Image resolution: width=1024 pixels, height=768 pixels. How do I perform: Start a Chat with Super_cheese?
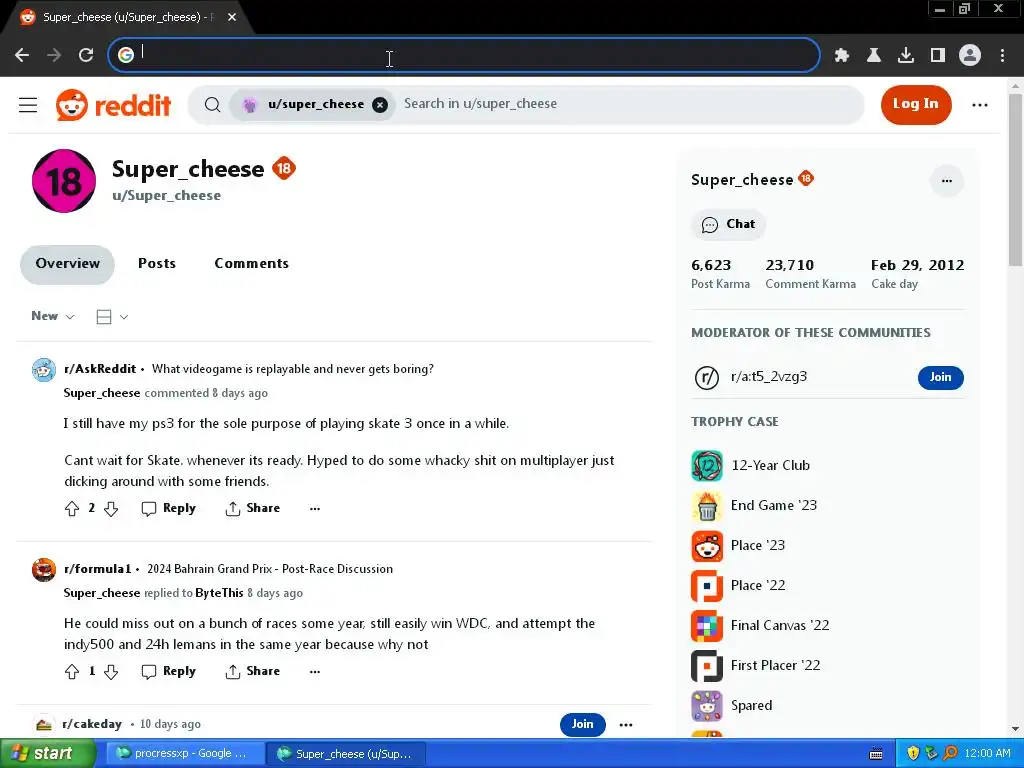[x=728, y=225]
